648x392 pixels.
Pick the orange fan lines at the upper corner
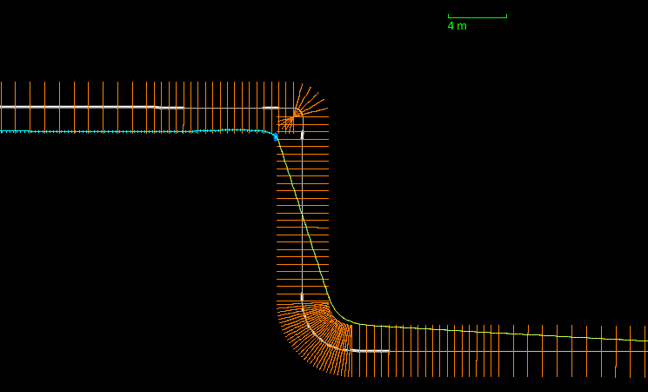pyautogui.click(x=304, y=108)
